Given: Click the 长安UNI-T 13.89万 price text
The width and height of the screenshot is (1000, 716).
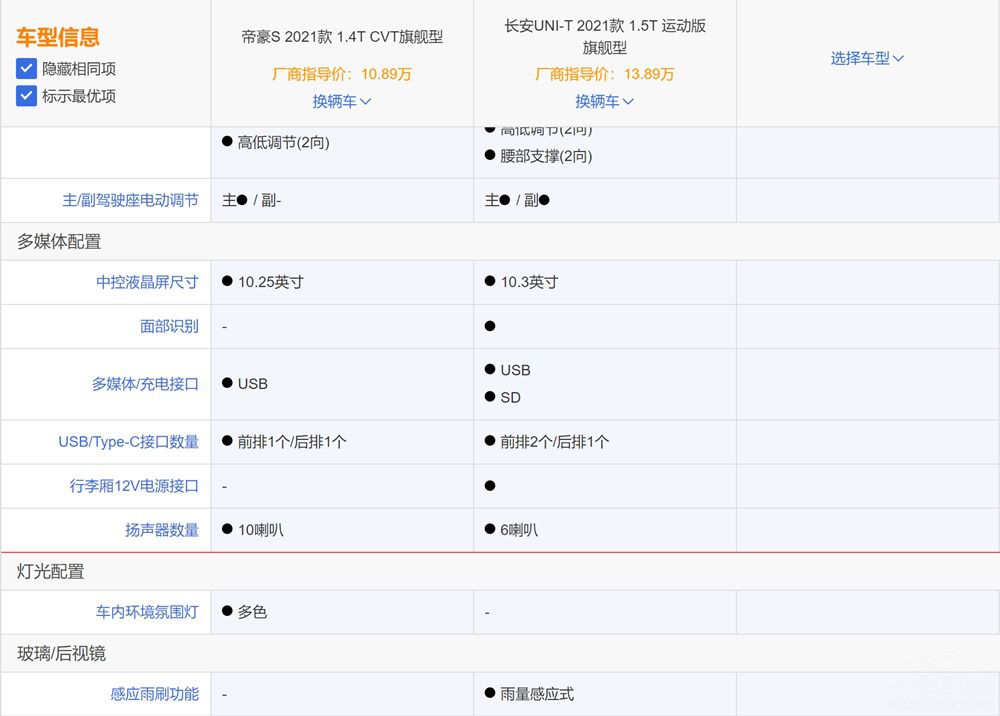Looking at the screenshot, I should tap(604, 73).
